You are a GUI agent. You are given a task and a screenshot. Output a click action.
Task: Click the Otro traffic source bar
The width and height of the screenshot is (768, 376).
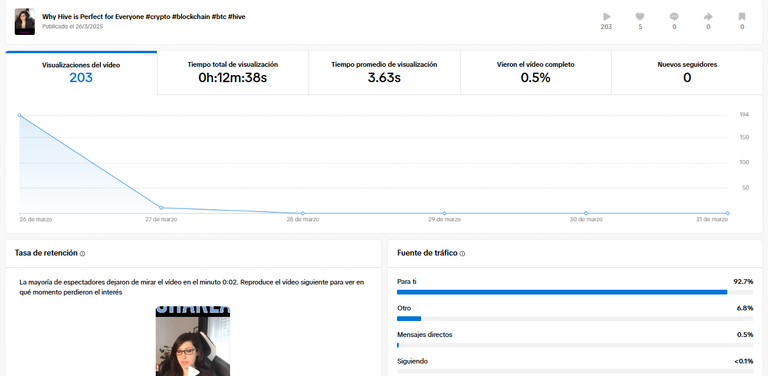coord(575,319)
